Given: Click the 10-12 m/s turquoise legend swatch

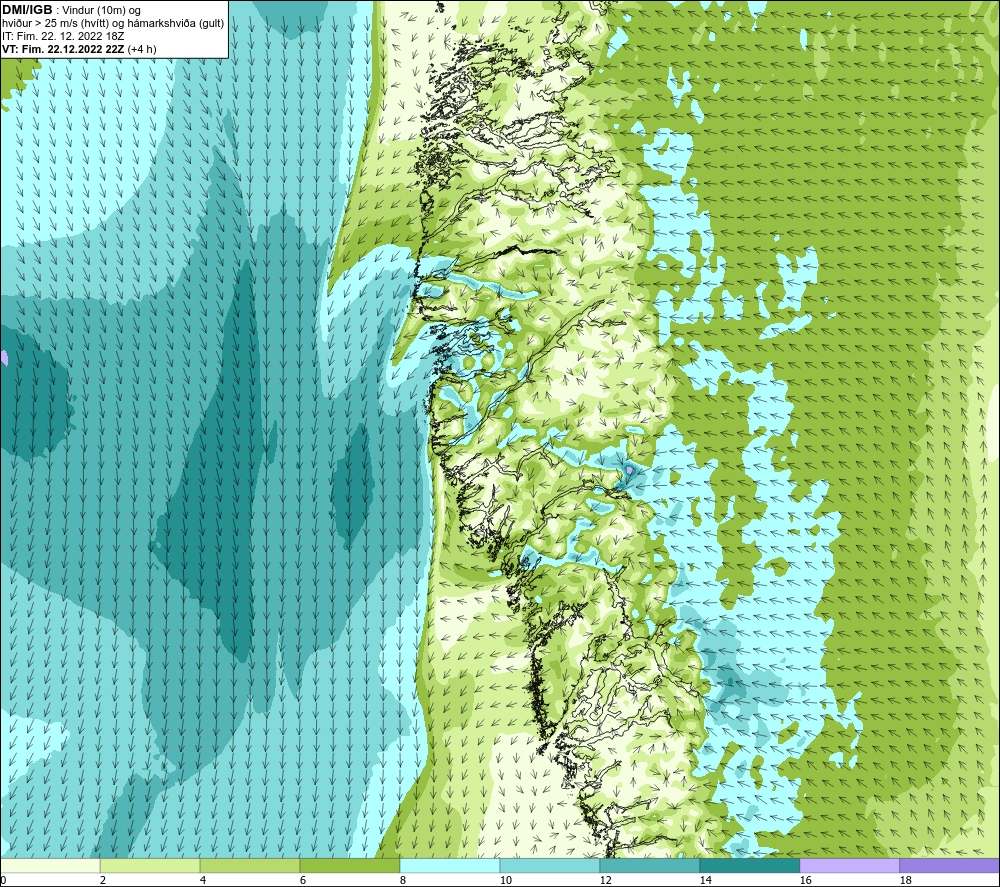Looking at the screenshot, I should [550, 865].
